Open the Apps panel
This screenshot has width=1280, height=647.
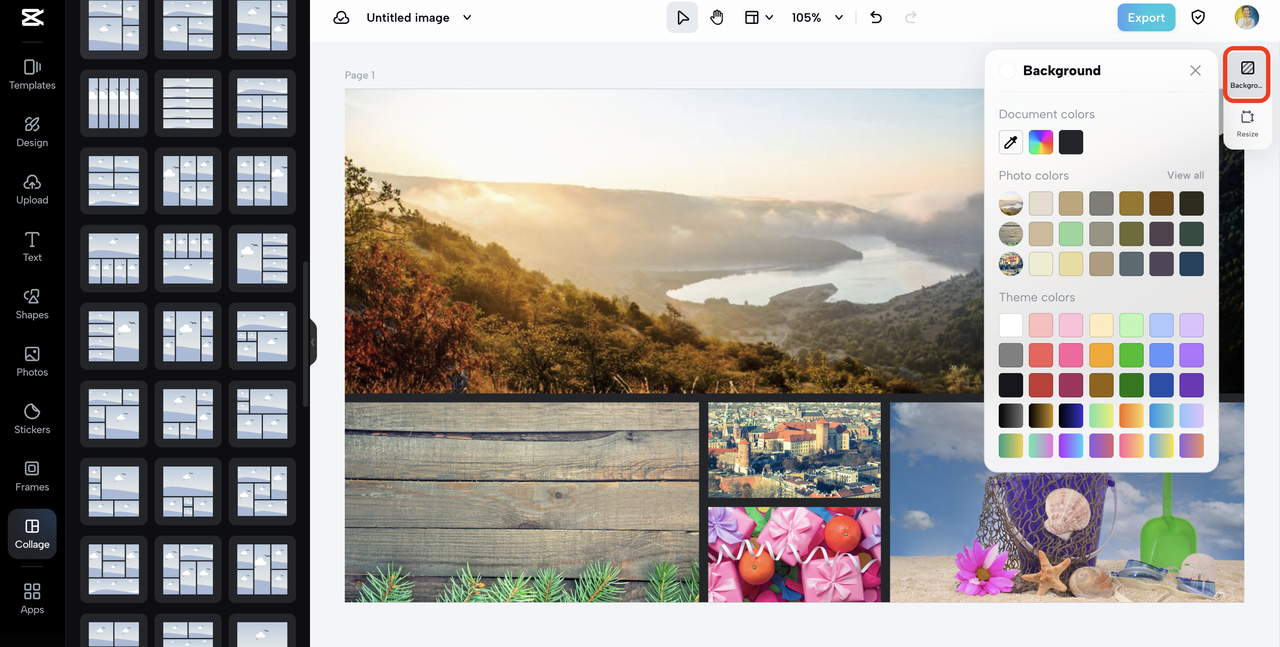tap(32, 598)
